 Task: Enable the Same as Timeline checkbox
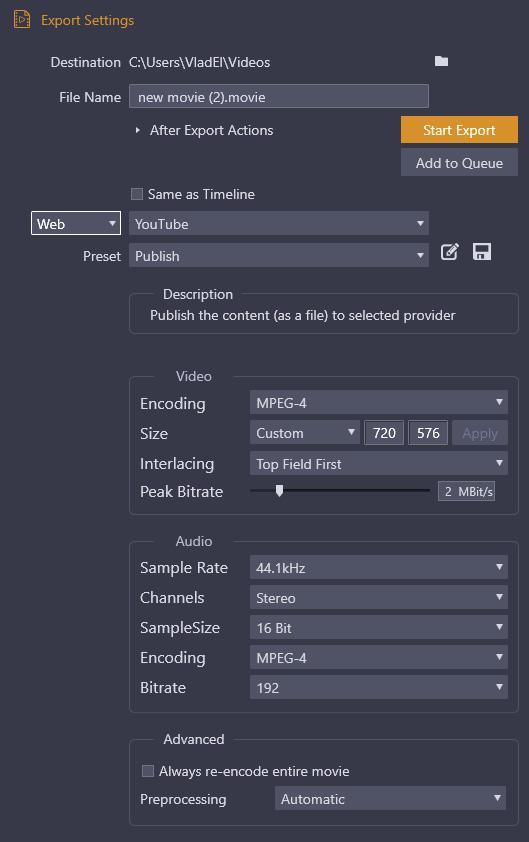[x=137, y=194]
